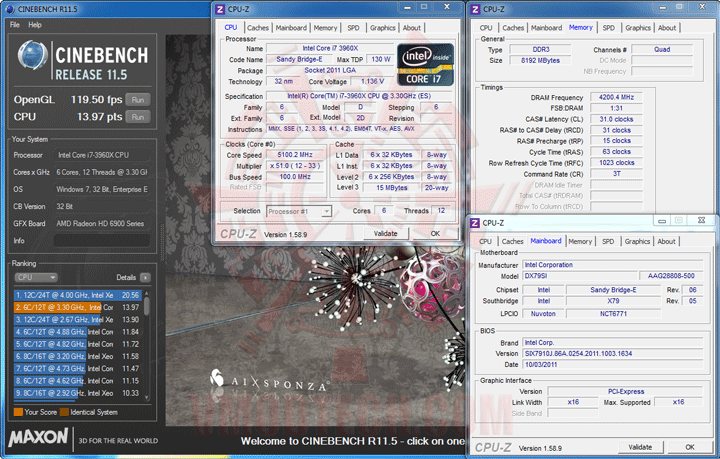Switch to Caches tab in front CPU window
The width and height of the screenshot is (720, 459).
(x=258, y=28)
